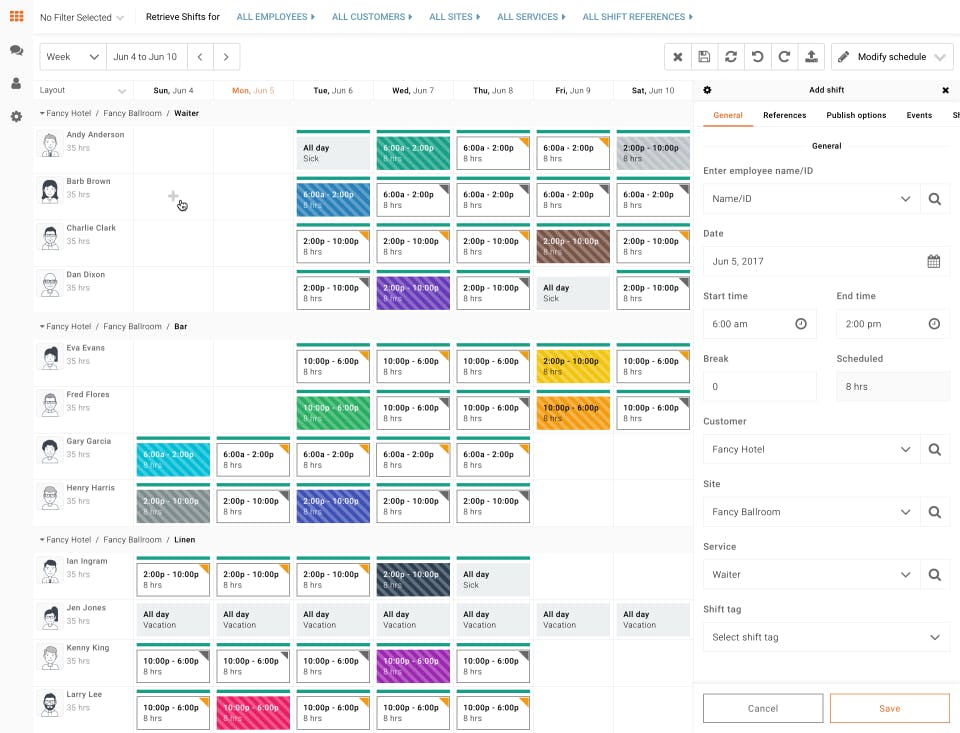Click the Cancel button
Image resolution: width=960 pixels, height=733 pixels.
click(763, 709)
